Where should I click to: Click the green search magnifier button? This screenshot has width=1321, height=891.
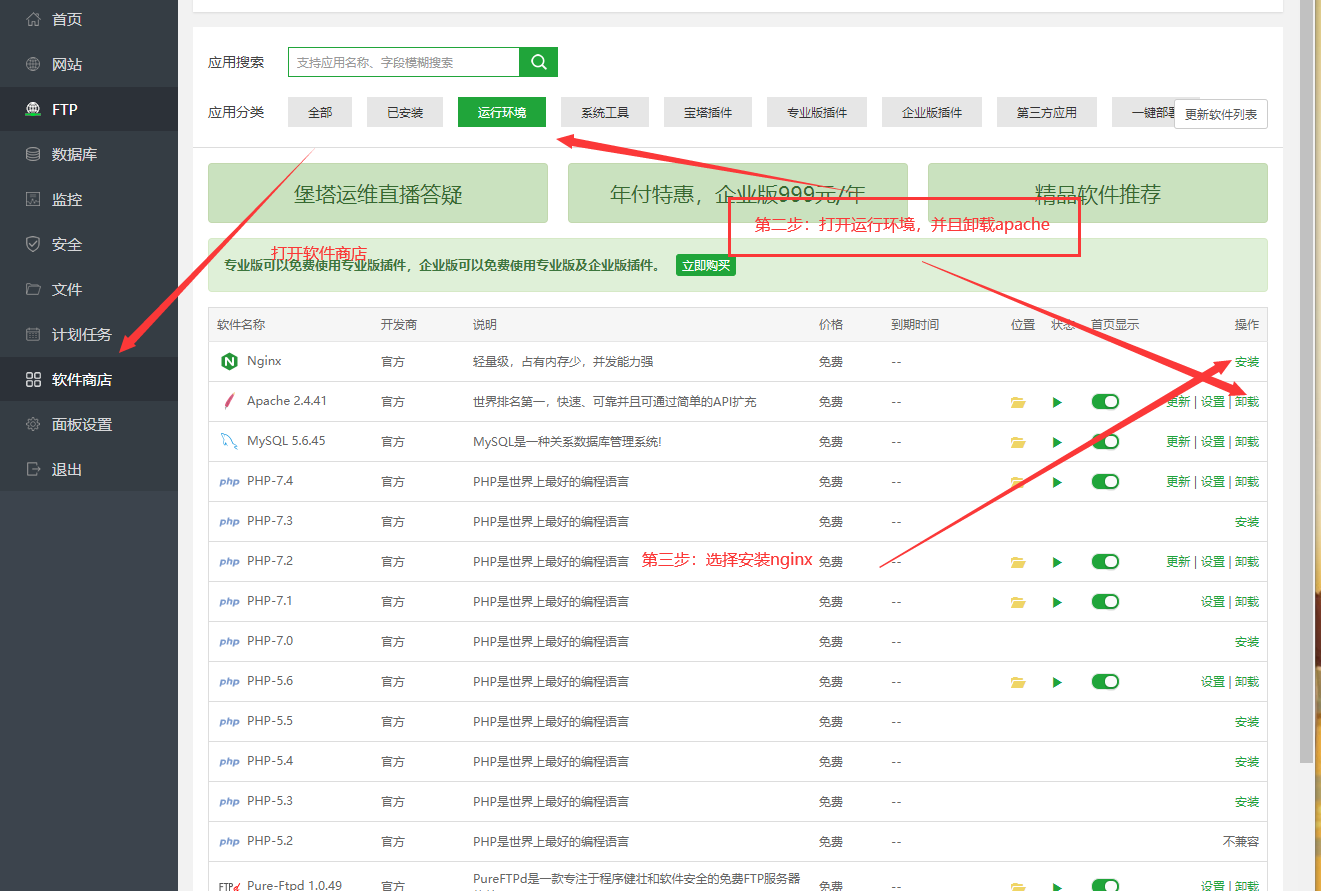click(539, 62)
